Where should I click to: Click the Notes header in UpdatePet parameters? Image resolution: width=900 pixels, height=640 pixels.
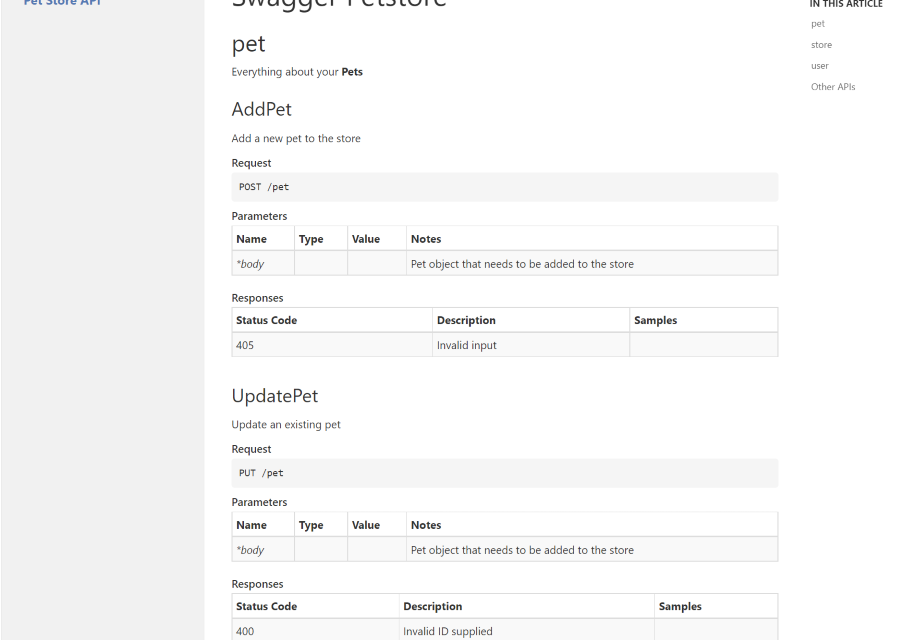coord(426,525)
